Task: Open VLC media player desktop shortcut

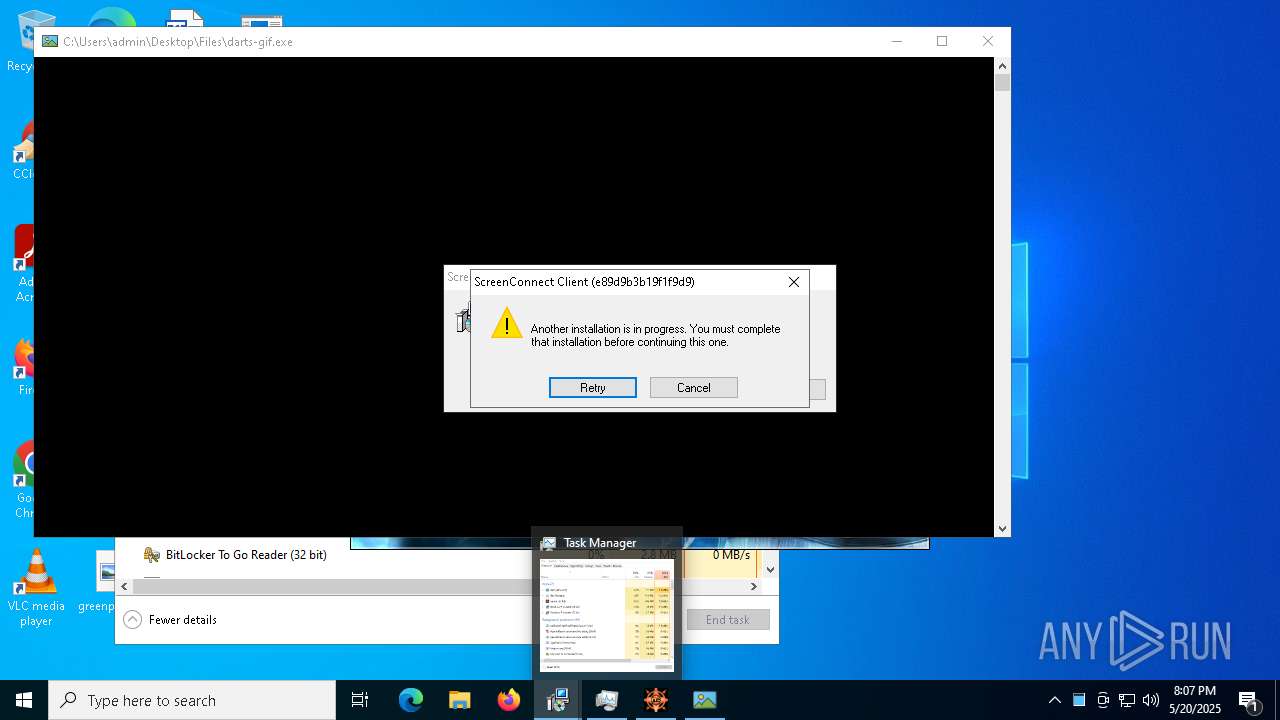Action: coord(36,588)
